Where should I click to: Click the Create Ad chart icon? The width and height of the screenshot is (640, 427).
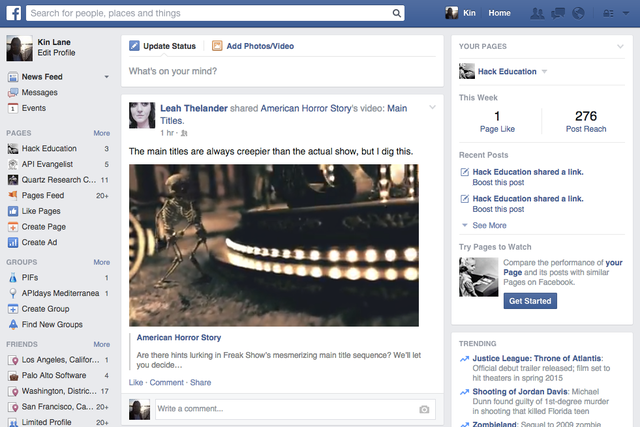coord(13,242)
